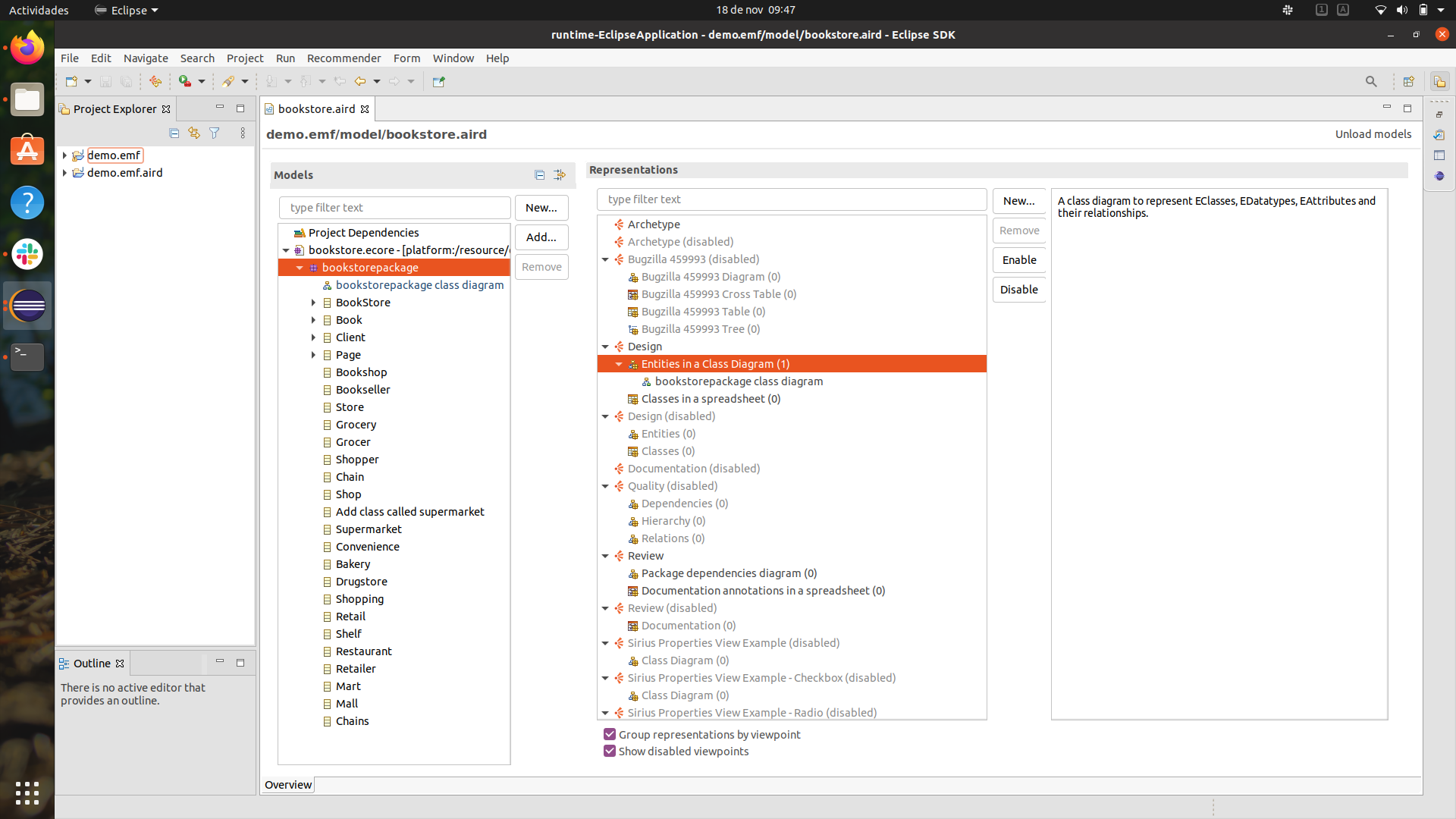
Task: Click the yellow Back navigation arrow
Action: pyautogui.click(x=360, y=81)
